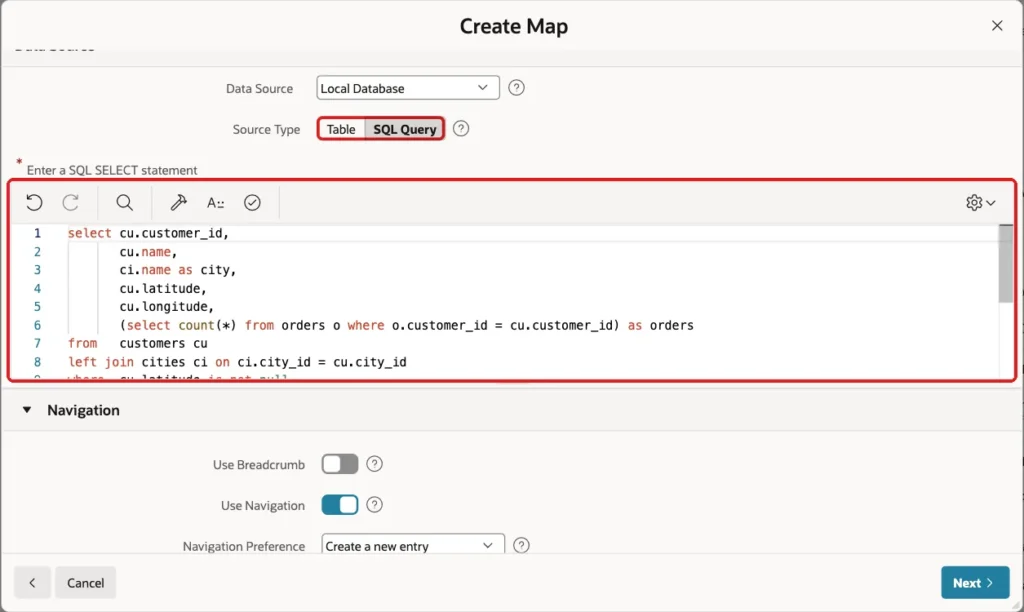
Task: Click the 'cu.longitude,' code line
Action: point(167,306)
